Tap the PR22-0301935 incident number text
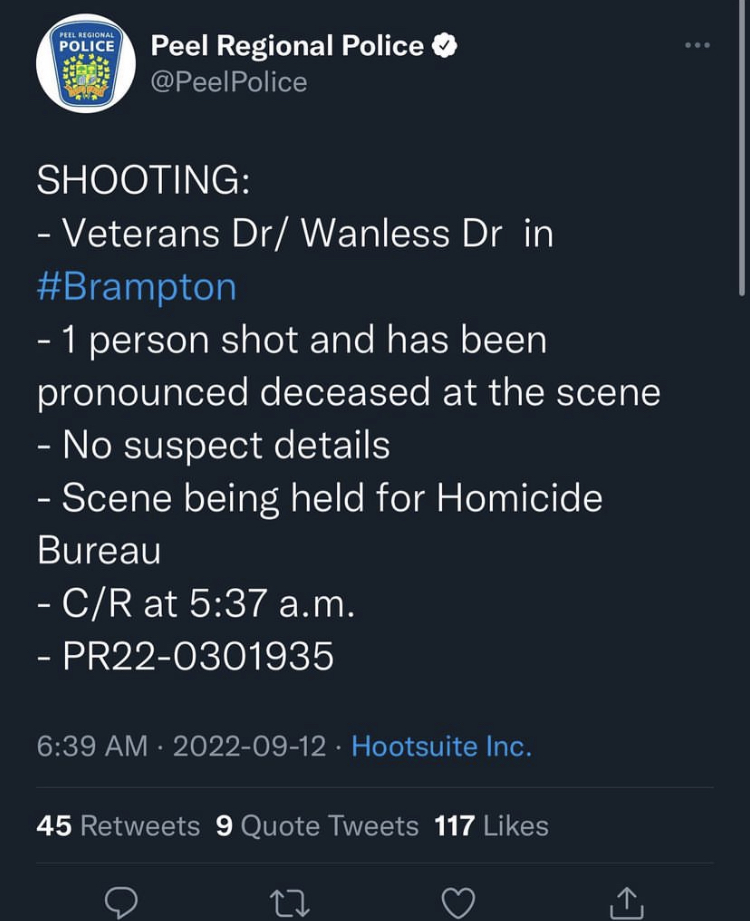 coord(198,656)
